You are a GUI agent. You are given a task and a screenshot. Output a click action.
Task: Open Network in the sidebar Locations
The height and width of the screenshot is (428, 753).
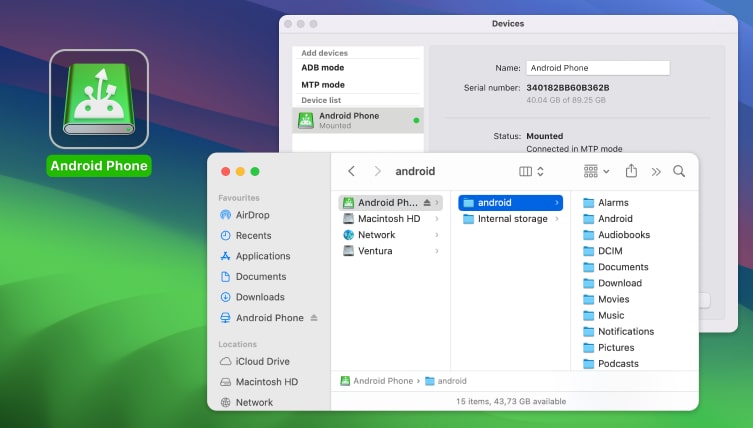(246, 403)
